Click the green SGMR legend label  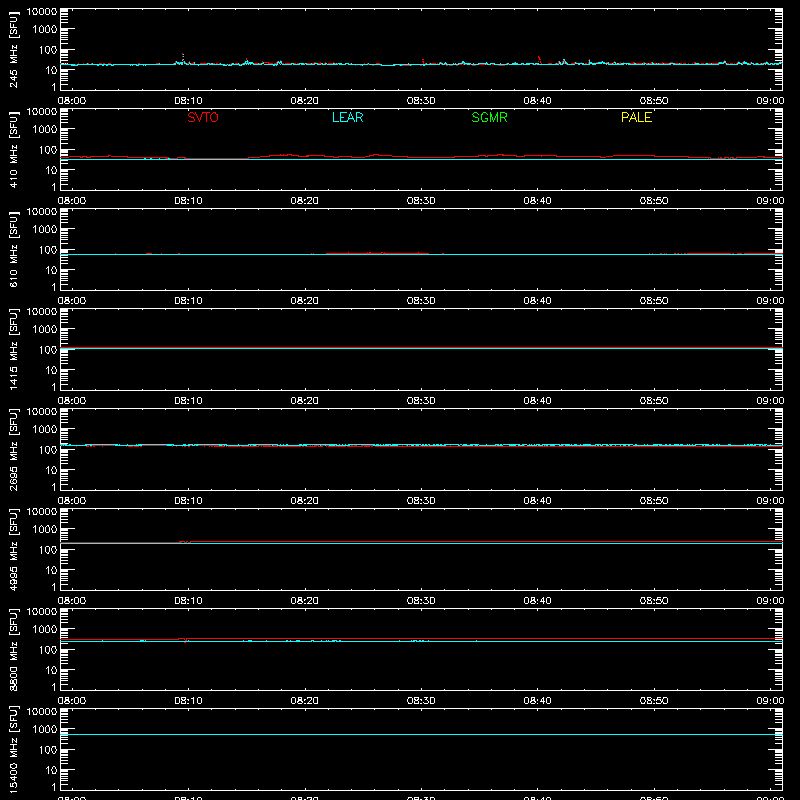tap(489, 117)
